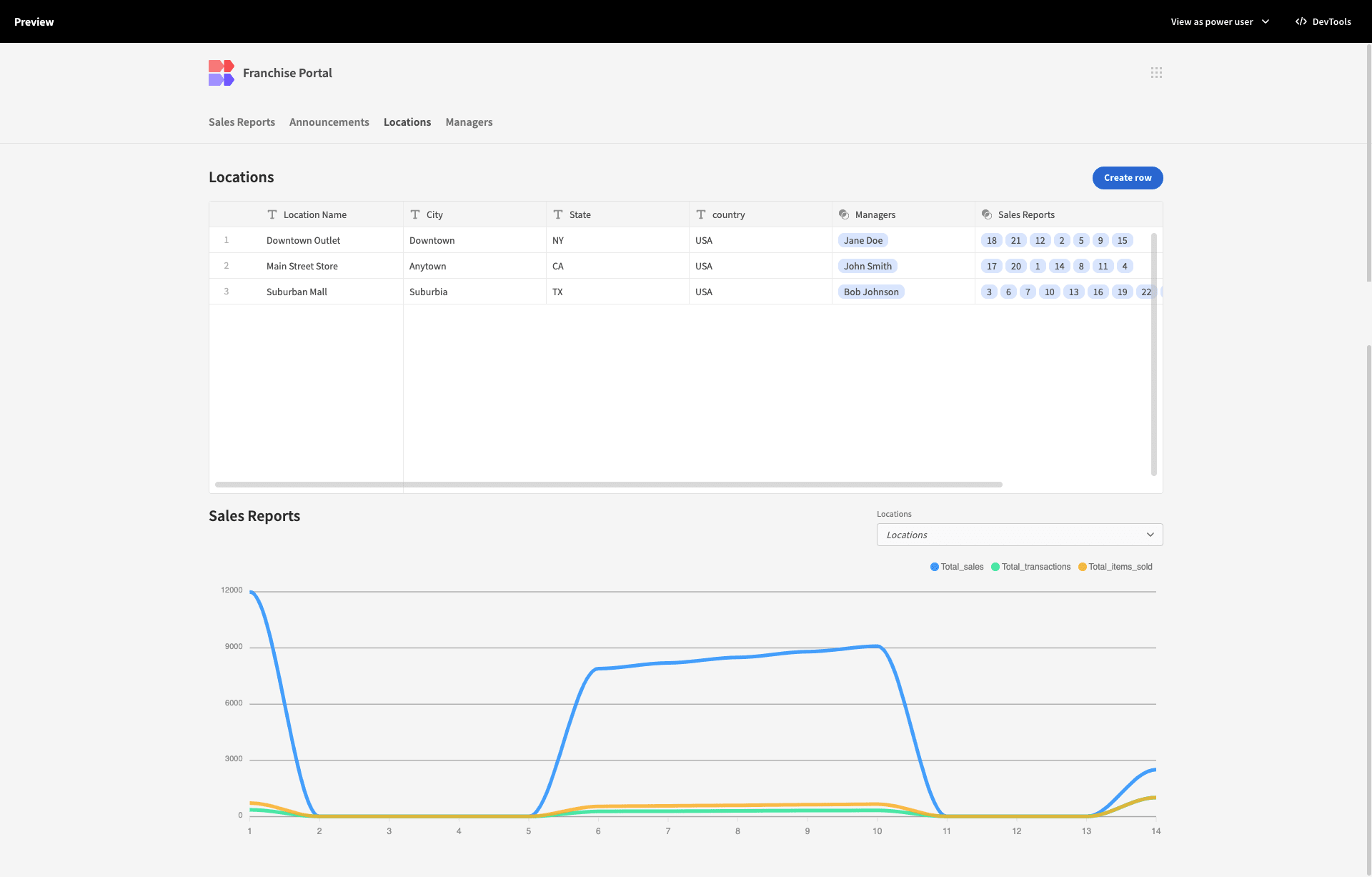
Task: Open sales report tag 17 in Main Street Store row
Action: [x=992, y=266]
